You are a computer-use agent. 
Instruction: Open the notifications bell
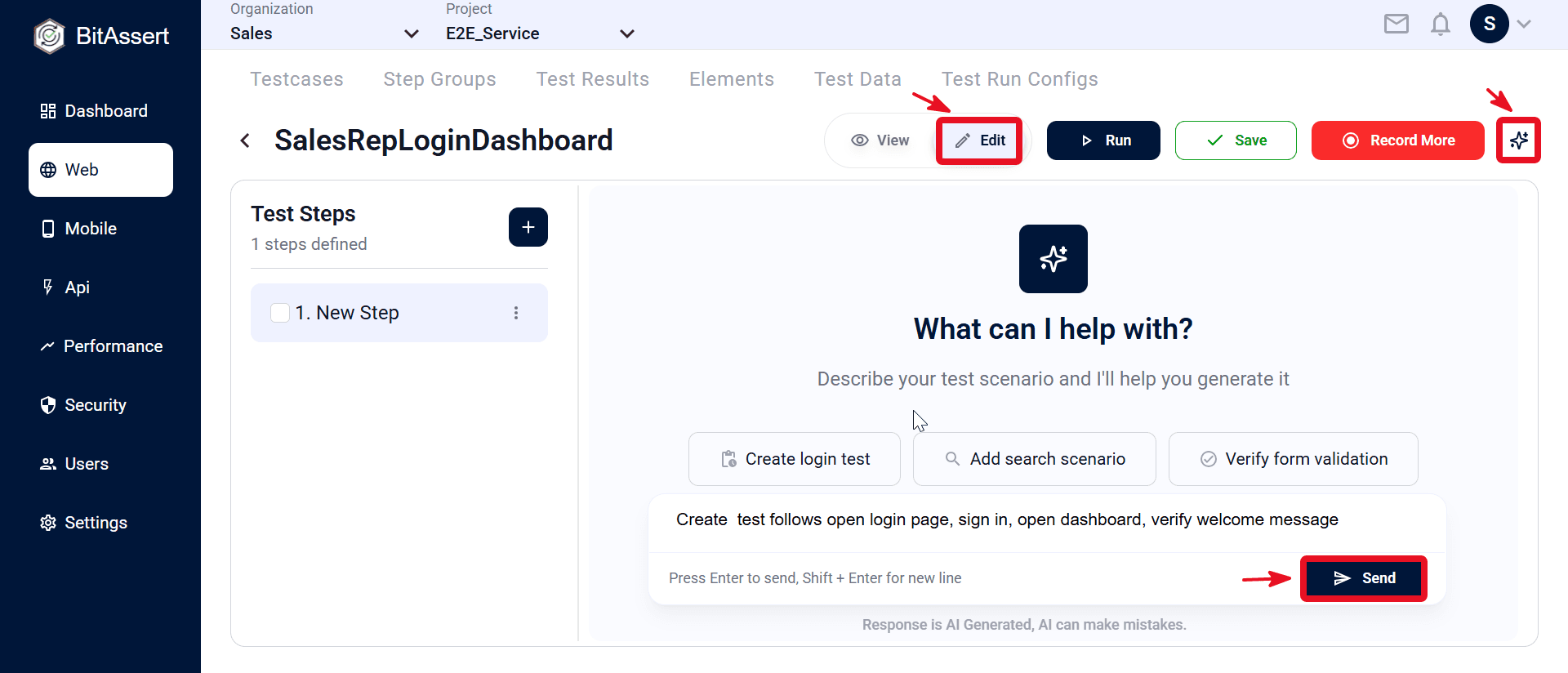click(x=1441, y=24)
